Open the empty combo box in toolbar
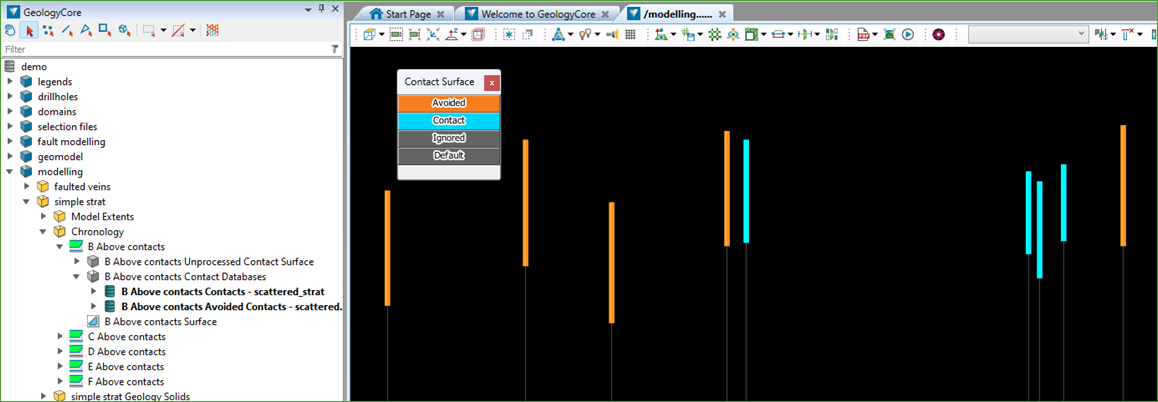1158x402 pixels. tap(1027, 34)
